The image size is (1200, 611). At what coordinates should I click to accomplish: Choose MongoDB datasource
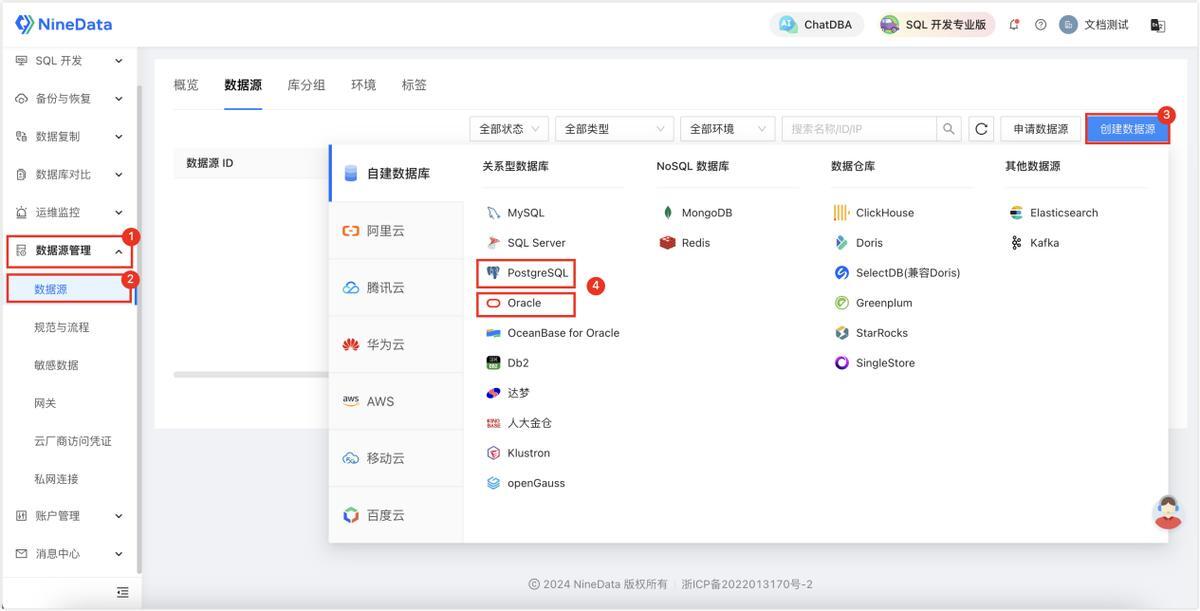point(697,213)
